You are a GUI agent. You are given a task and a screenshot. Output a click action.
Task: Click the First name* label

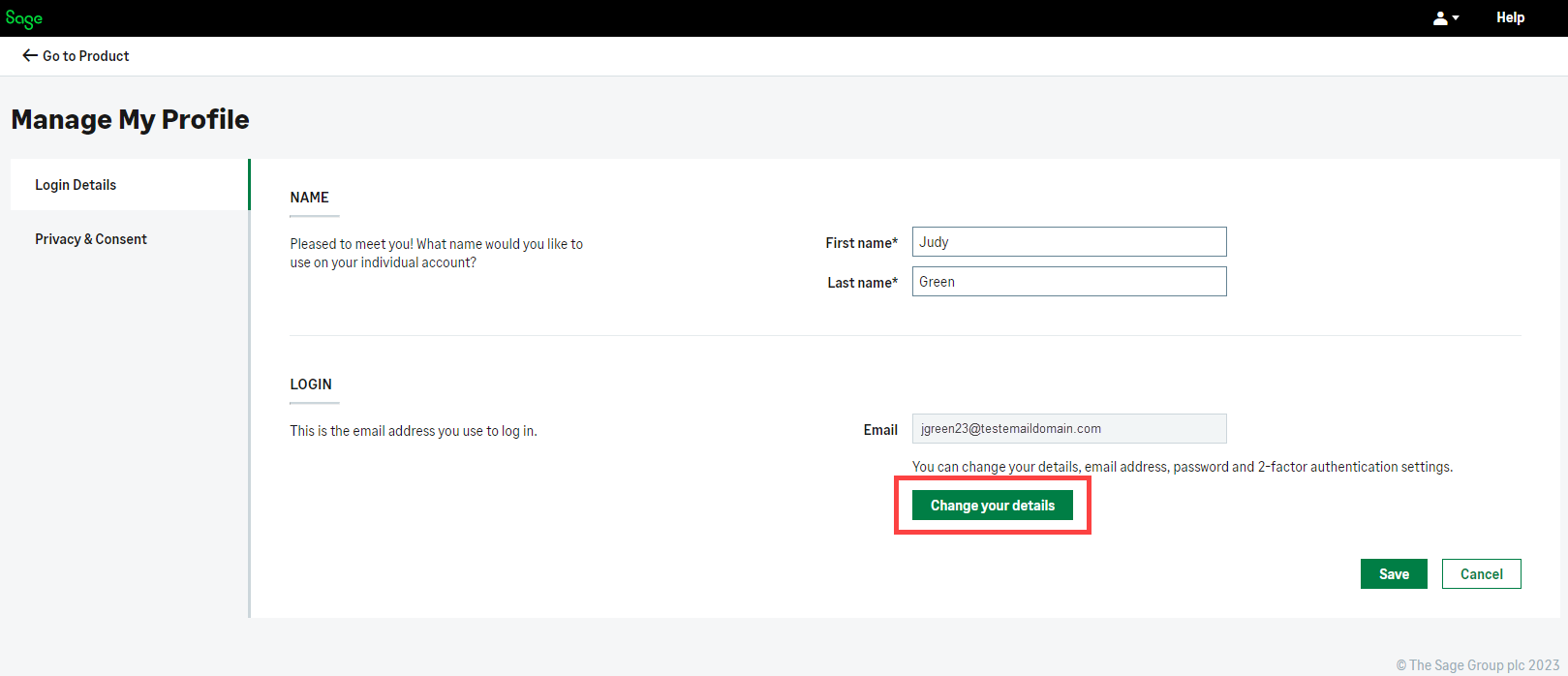pos(861,243)
